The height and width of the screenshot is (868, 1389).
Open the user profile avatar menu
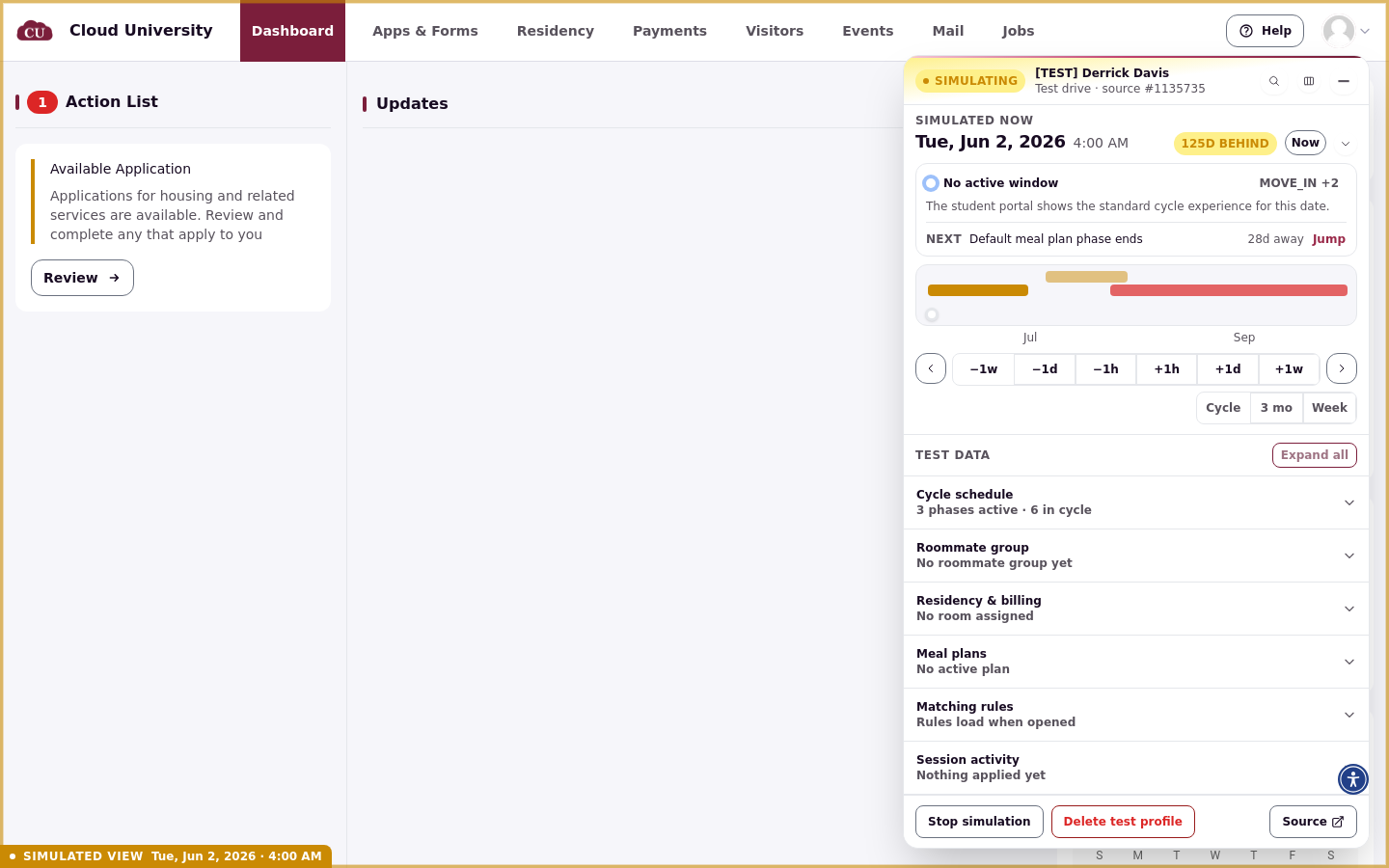coord(1347,31)
